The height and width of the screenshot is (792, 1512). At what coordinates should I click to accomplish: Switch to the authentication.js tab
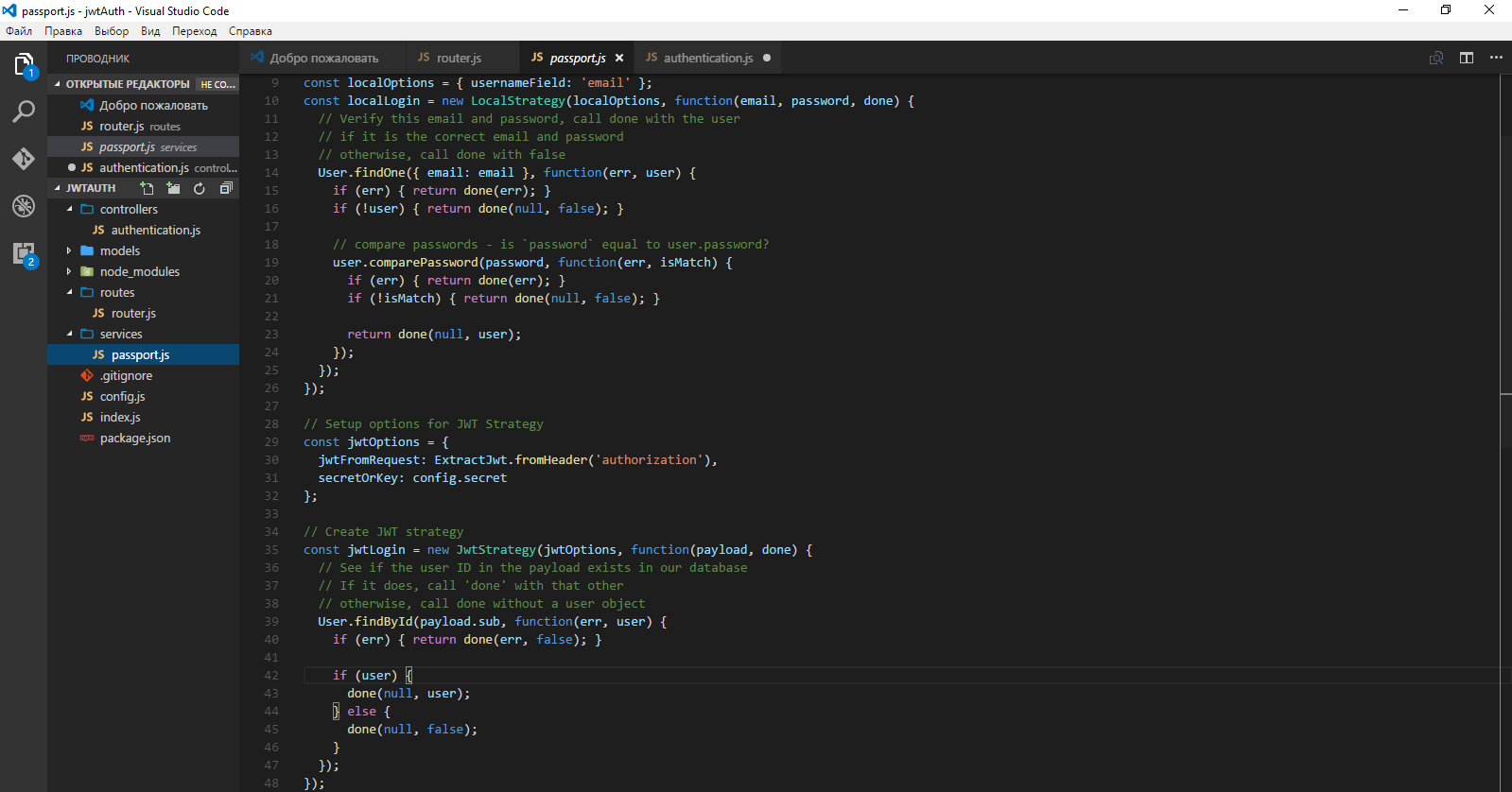coord(707,58)
